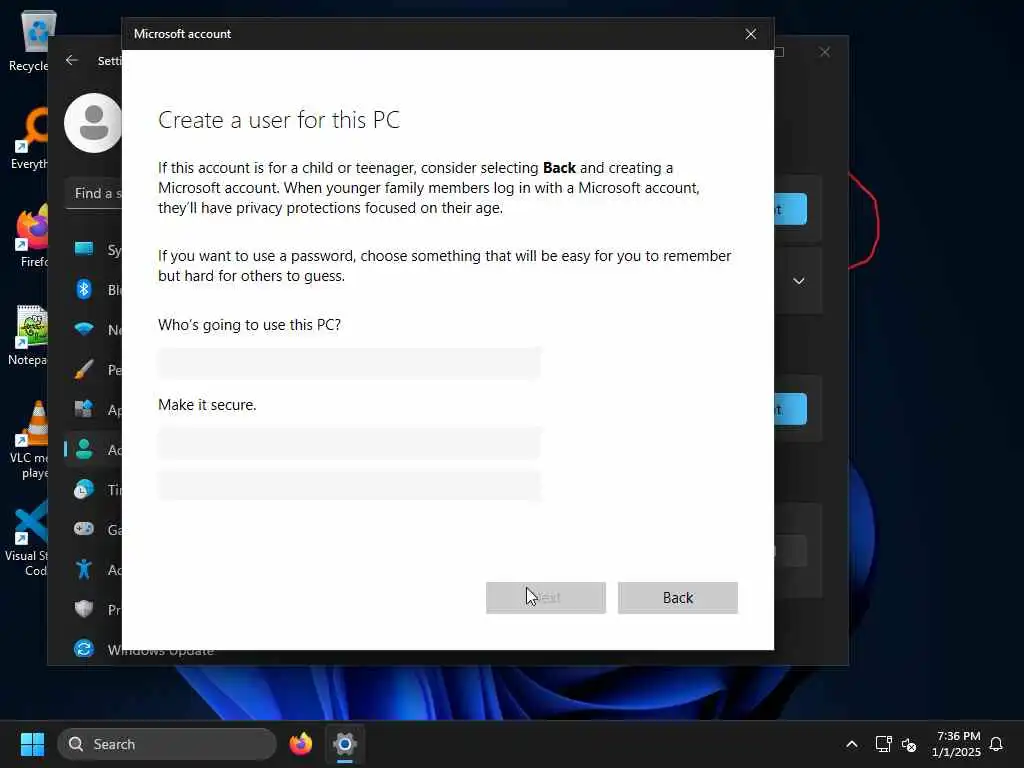Click the 'Find a setting' search box
Screen dimensions: 1024x768
click(94, 193)
